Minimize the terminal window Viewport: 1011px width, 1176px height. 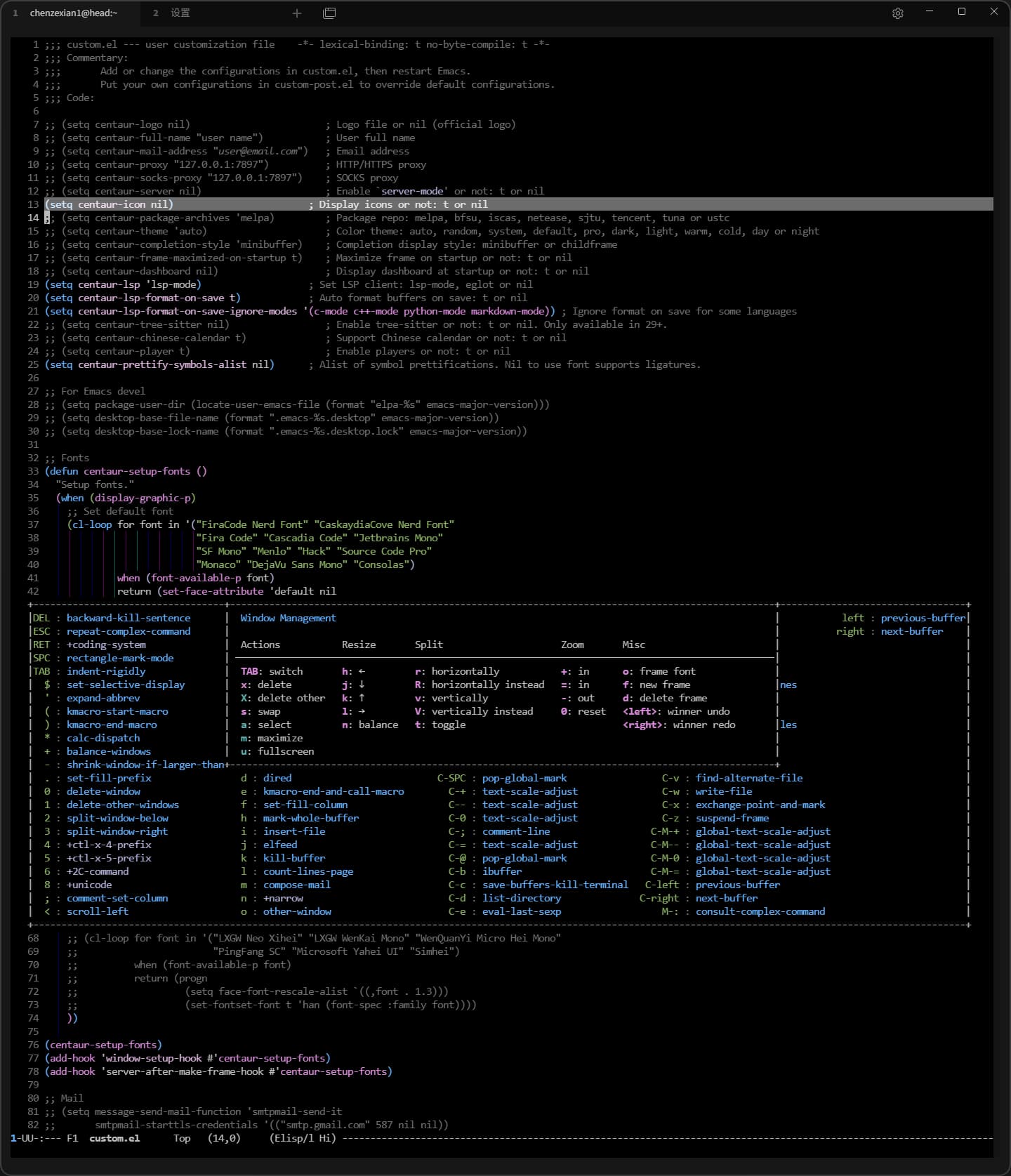[x=930, y=12]
